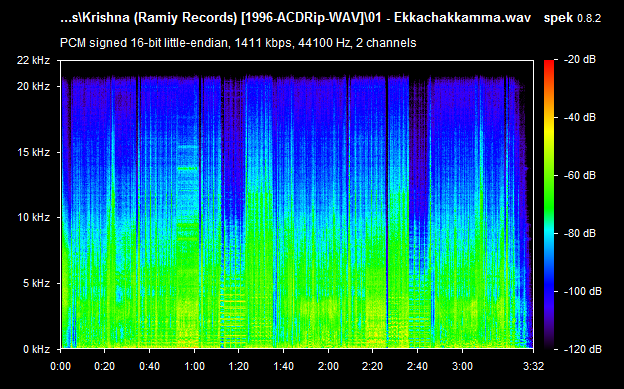Click the spek 0.8.2 version label

click(x=572, y=18)
